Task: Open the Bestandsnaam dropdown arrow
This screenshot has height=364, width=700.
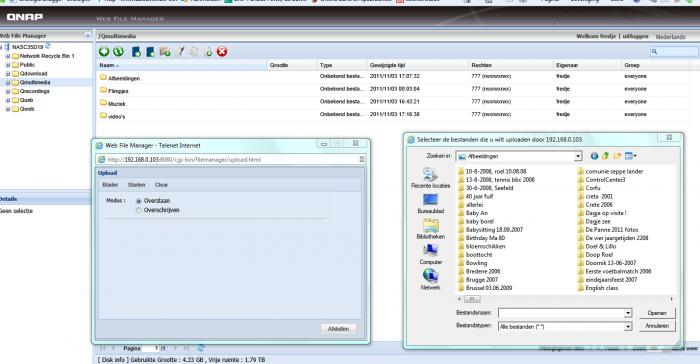Action: point(628,313)
